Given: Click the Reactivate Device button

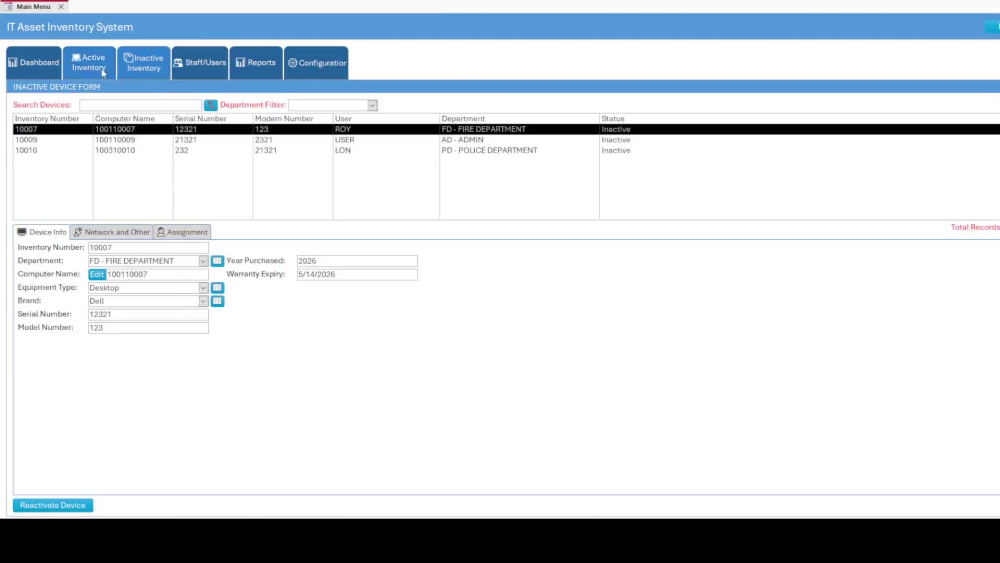Looking at the screenshot, I should pyautogui.click(x=53, y=505).
